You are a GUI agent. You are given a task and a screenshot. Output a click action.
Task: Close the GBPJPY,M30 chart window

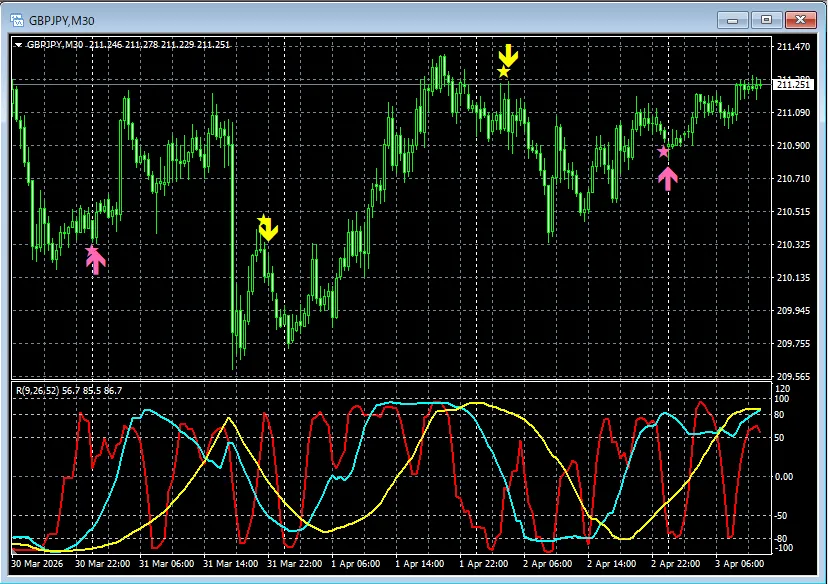(x=800, y=21)
